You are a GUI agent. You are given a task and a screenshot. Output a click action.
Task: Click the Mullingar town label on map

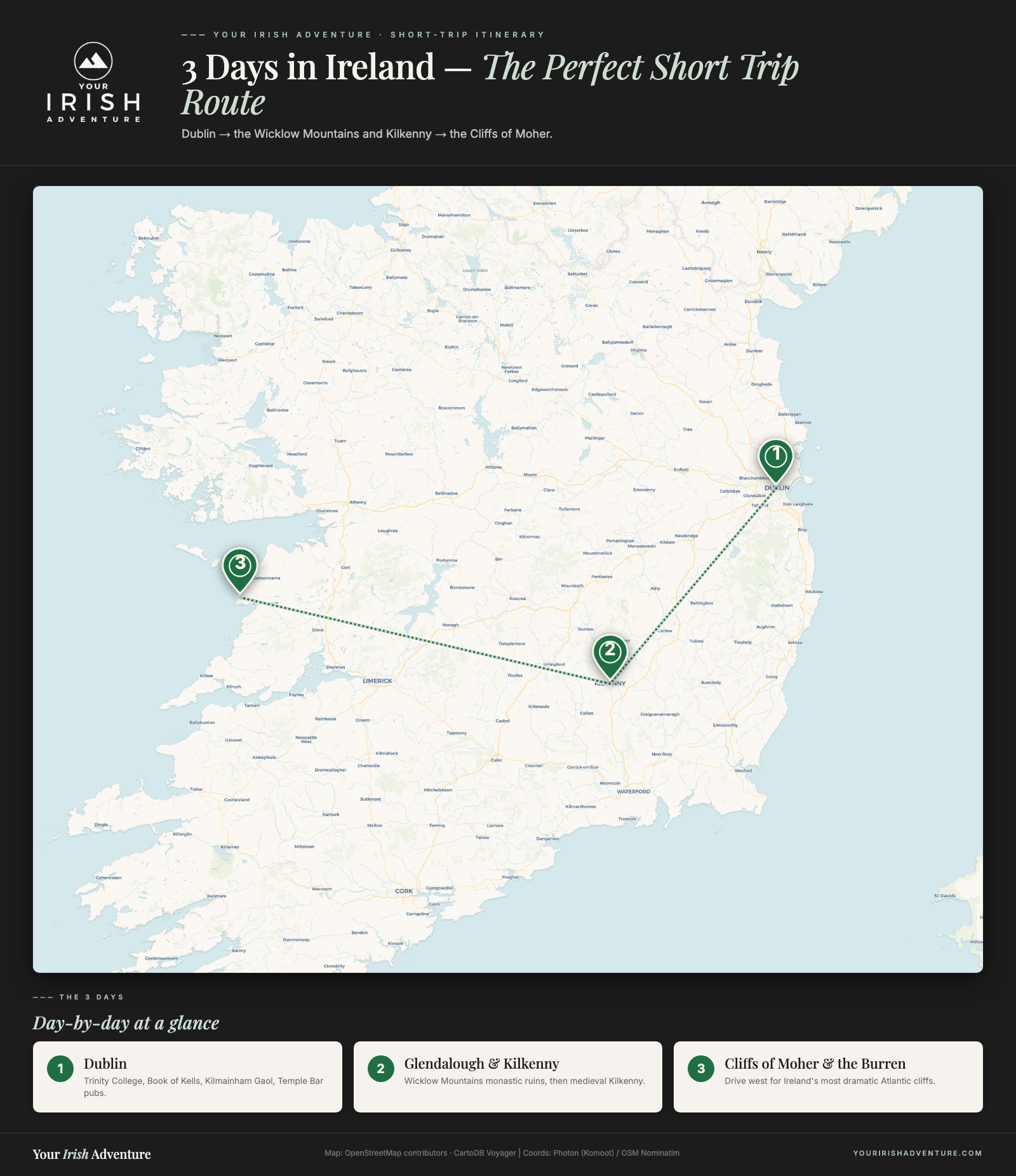[595, 438]
